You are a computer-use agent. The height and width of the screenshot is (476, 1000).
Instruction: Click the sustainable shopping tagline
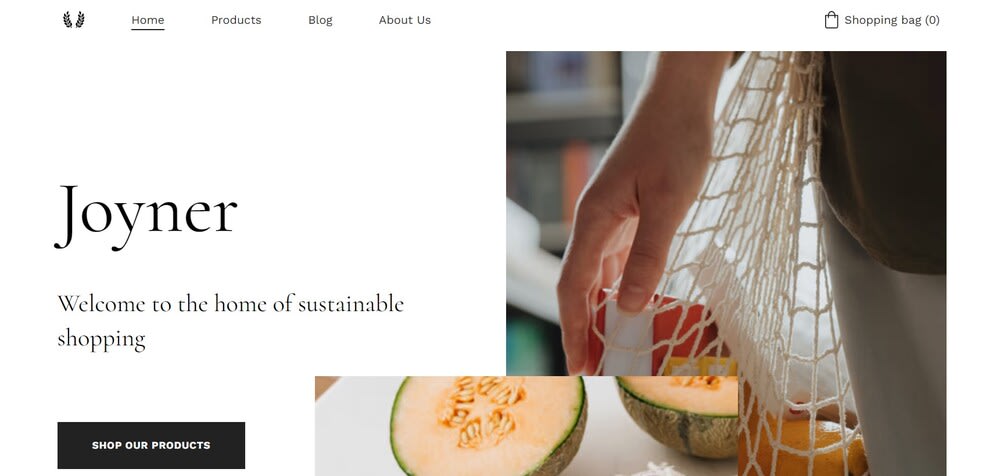click(x=230, y=321)
